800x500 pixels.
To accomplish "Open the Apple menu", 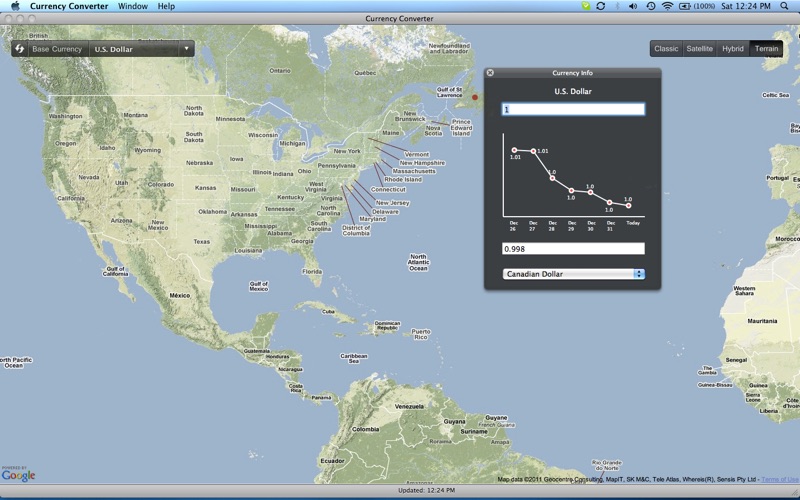I will tap(15, 6).
